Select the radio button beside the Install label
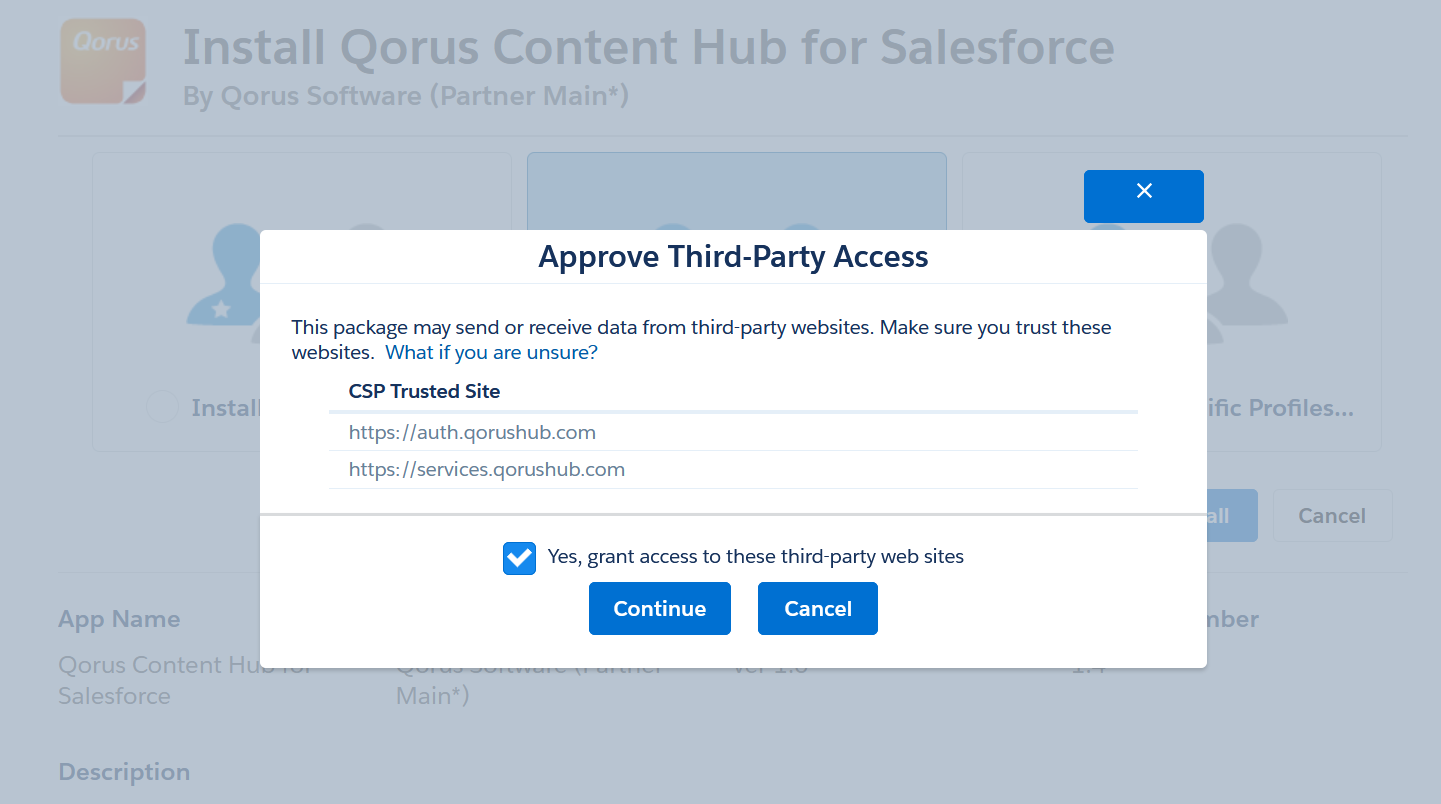 (x=162, y=407)
